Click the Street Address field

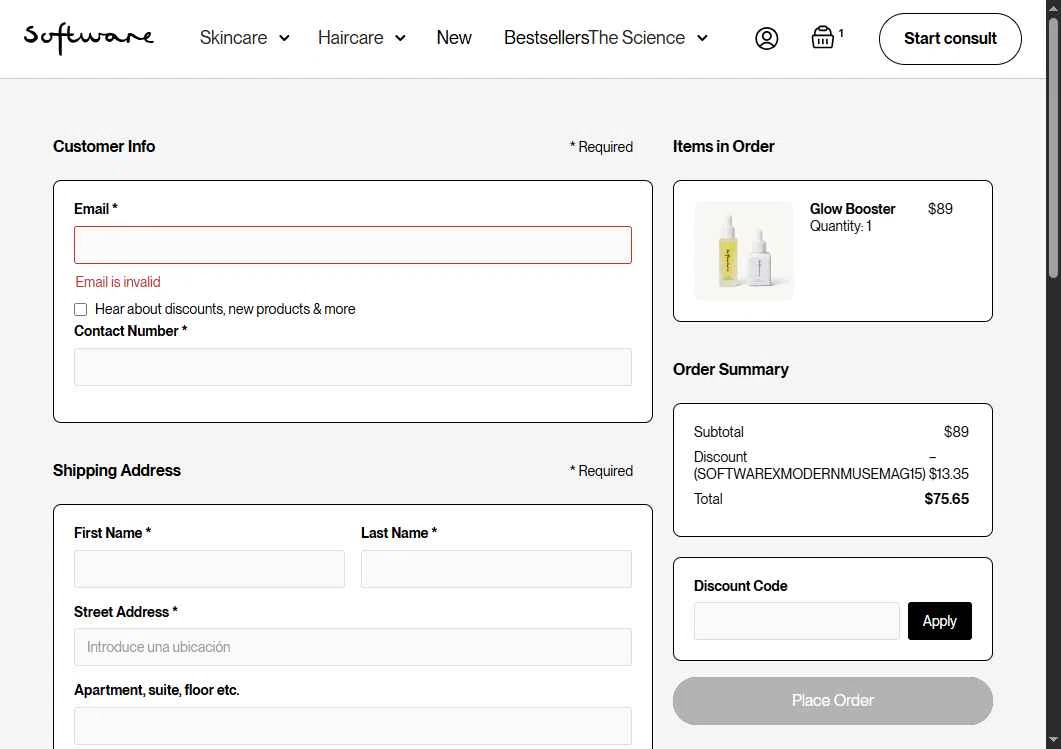tap(353, 647)
